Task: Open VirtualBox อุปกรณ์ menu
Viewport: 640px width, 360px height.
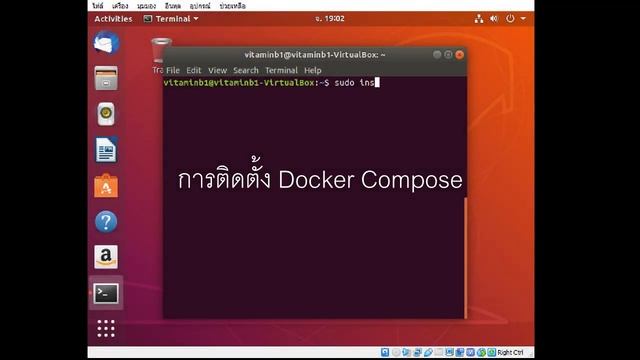Action: point(200,6)
